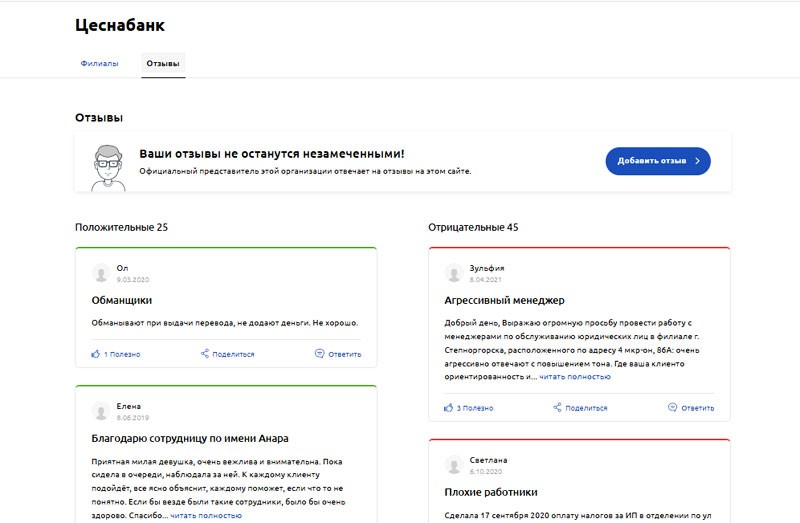The image size is (800, 523).
Task: Select the Отзывы tab
Action: point(163,64)
